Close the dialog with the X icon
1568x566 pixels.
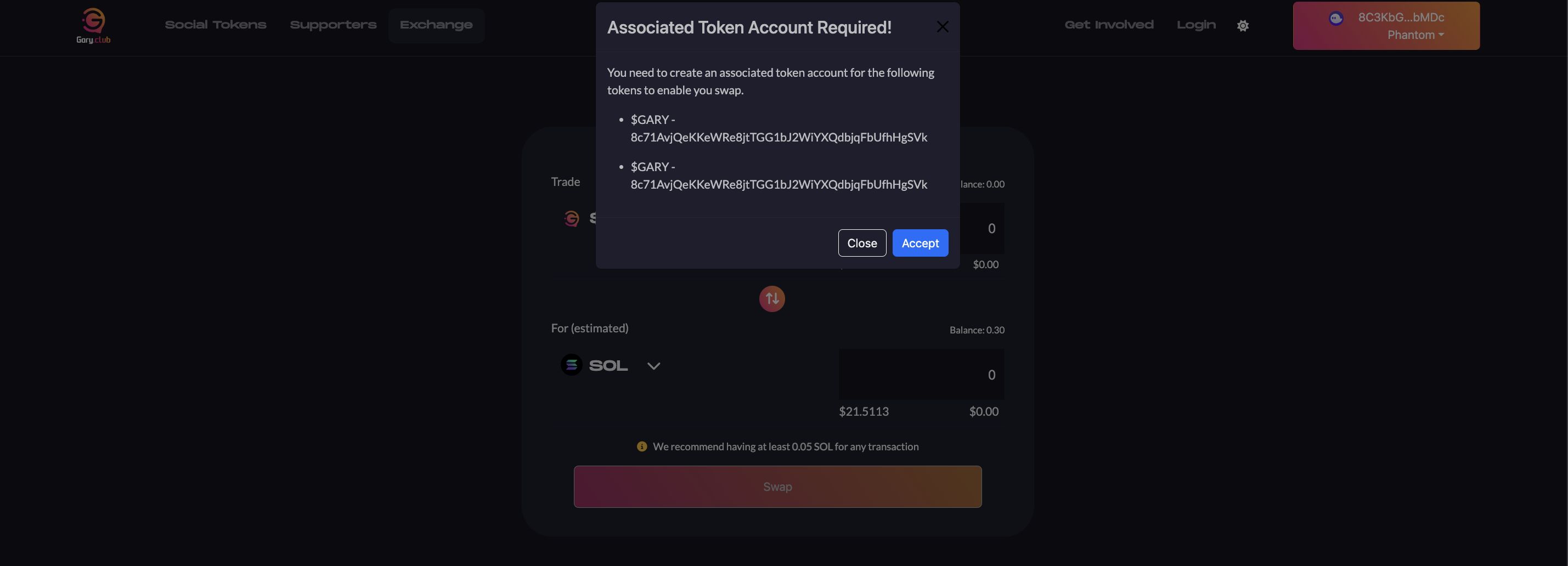pos(942,27)
